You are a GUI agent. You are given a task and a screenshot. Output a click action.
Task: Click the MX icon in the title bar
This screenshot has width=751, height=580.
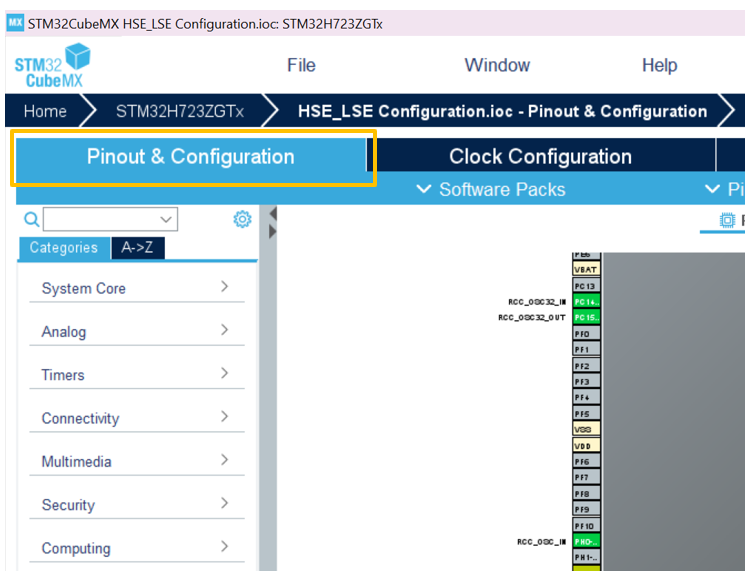point(15,23)
